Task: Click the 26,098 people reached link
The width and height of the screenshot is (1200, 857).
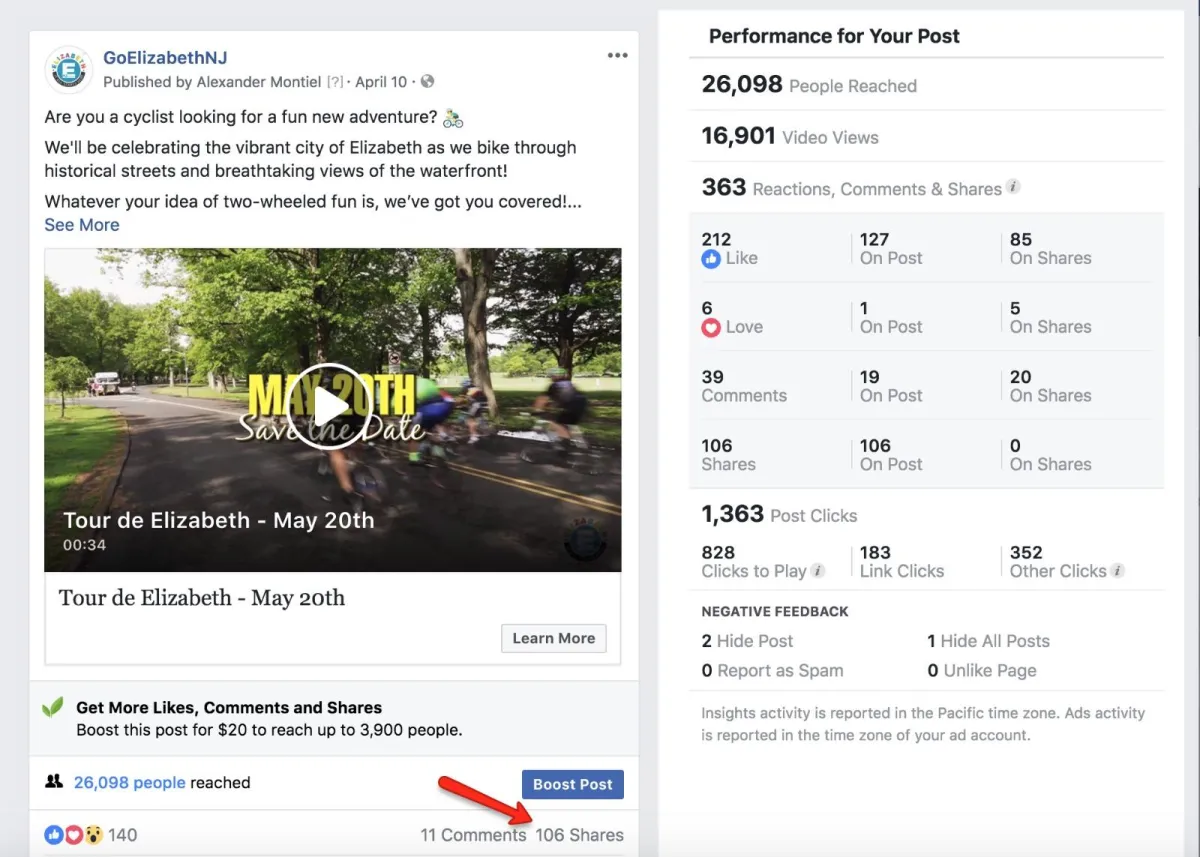Action: tap(129, 783)
